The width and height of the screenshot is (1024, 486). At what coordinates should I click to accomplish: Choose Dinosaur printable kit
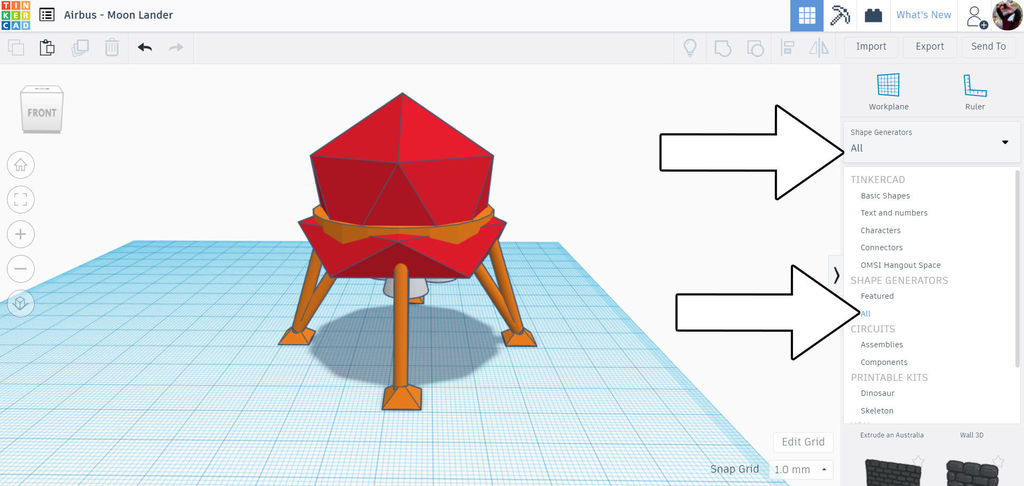[x=877, y=393]
